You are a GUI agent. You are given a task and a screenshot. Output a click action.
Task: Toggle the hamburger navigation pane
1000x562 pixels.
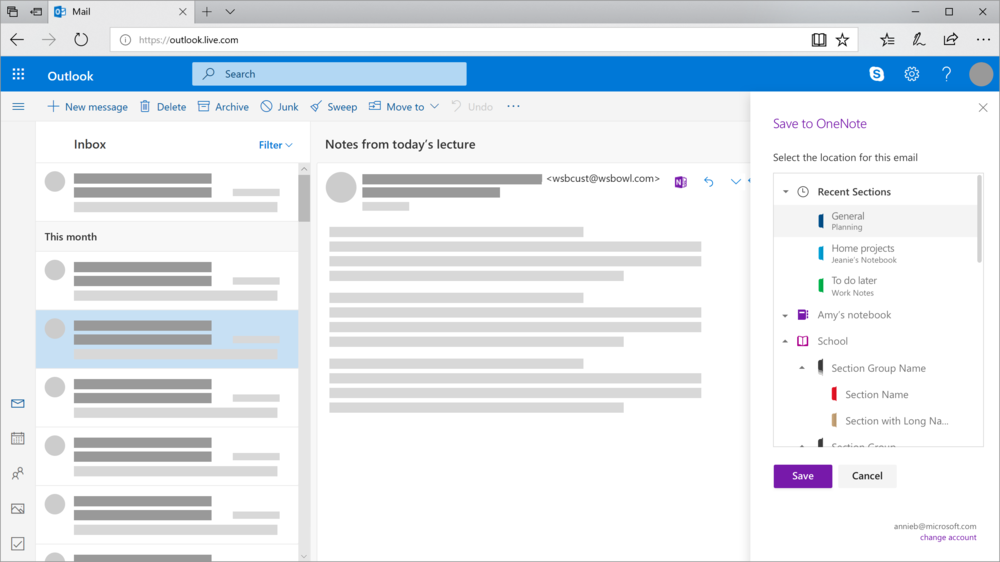point(18,107)
